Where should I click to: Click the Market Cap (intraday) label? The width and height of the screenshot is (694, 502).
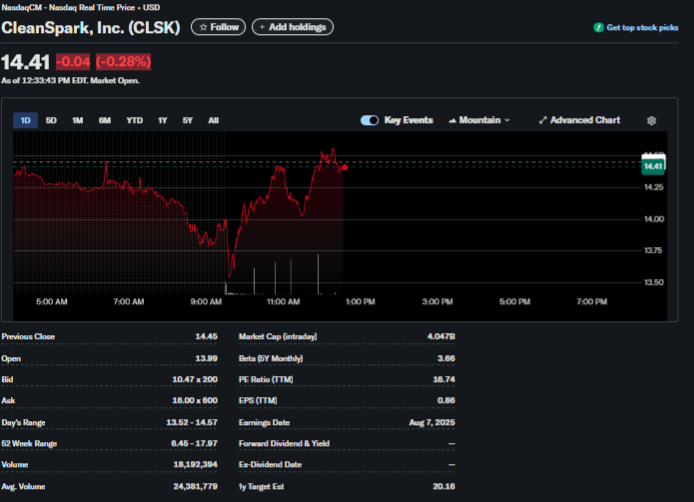pyautogui.click(x=278, y=336)
